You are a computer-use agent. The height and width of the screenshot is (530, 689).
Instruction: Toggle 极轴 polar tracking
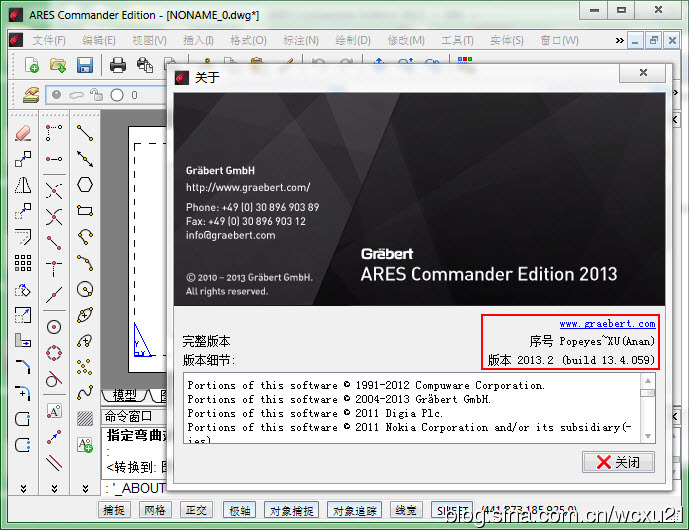[239, 510]
